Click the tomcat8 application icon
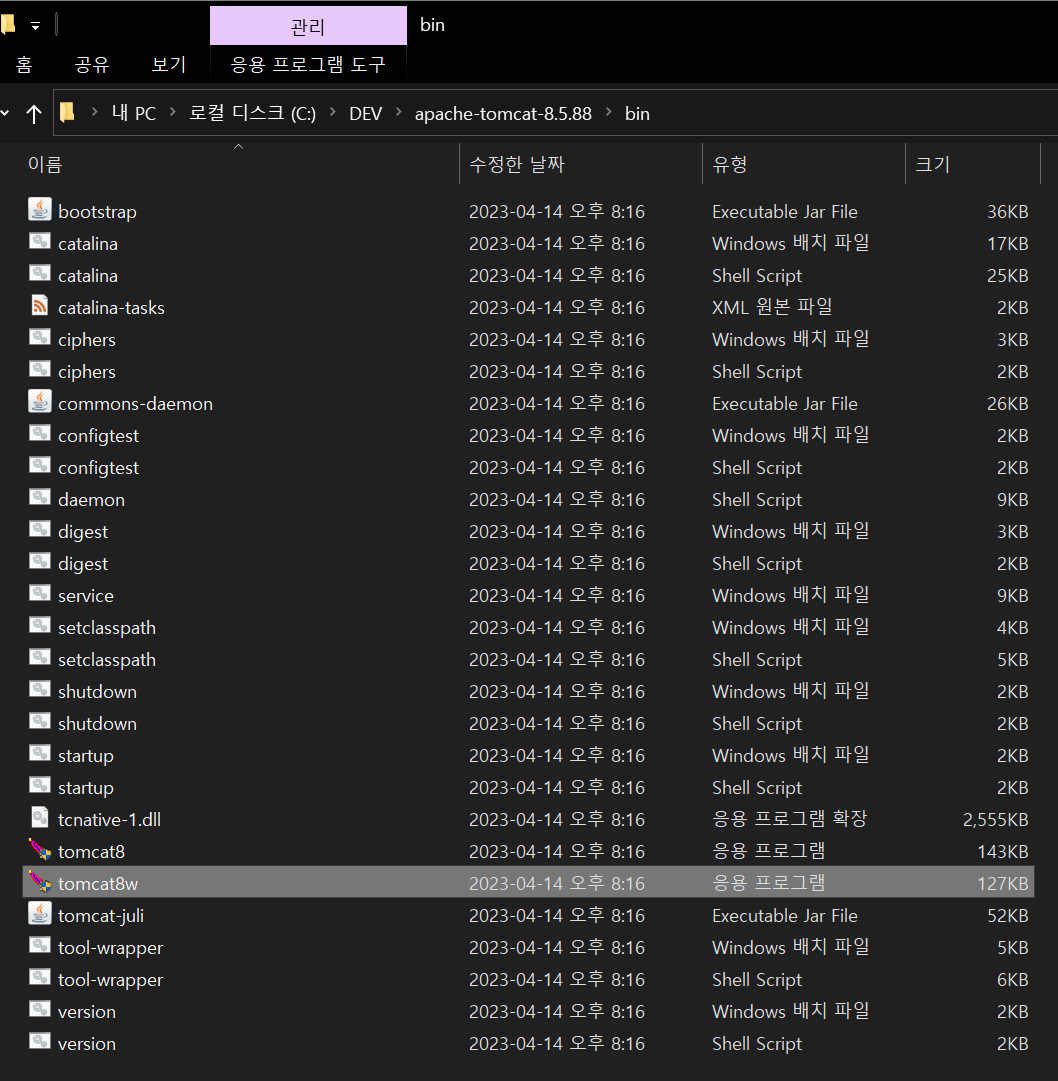The width and height of the screenshot is (1058, 1081). 40,849
